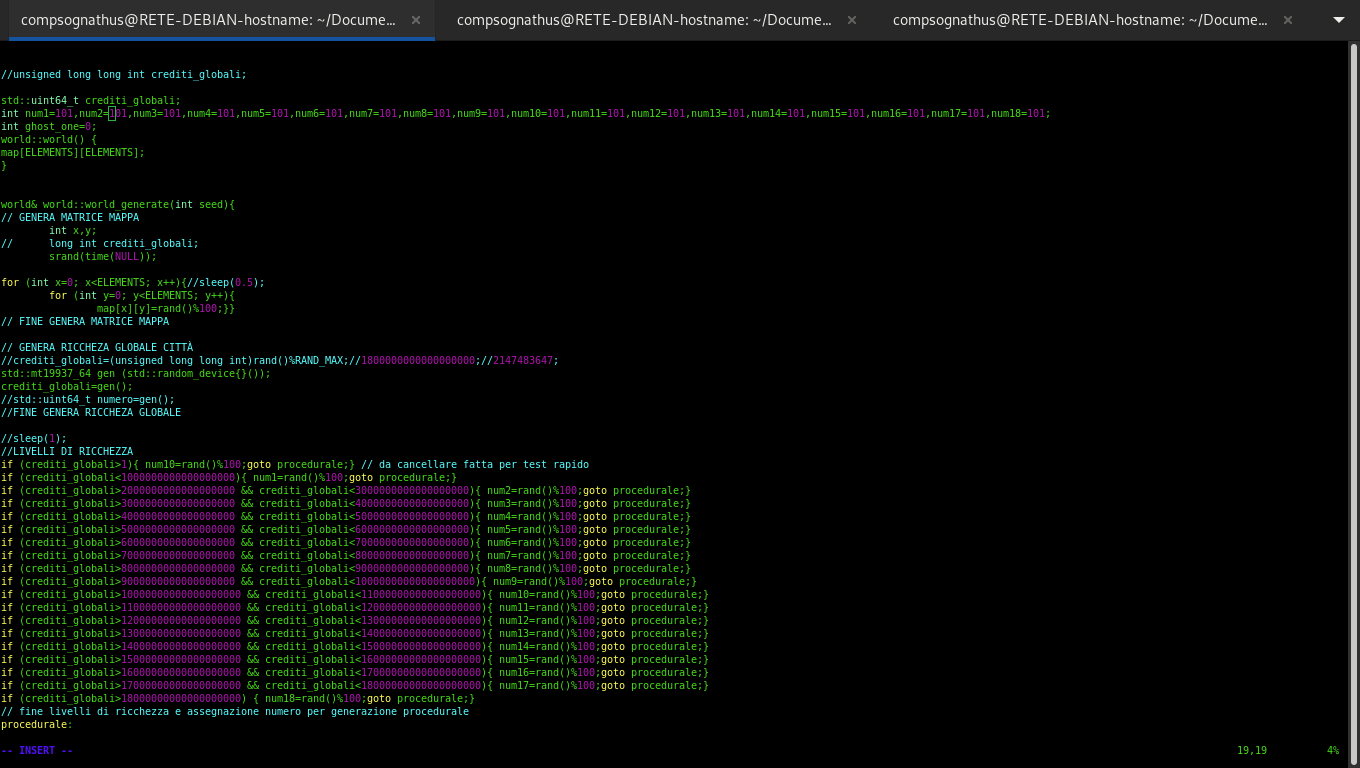Image resolution: width=1360 pixels, height=768 pixels.
Task: Click the if-line assigning 'num4=rand()%100'
Action: (346, 516)
